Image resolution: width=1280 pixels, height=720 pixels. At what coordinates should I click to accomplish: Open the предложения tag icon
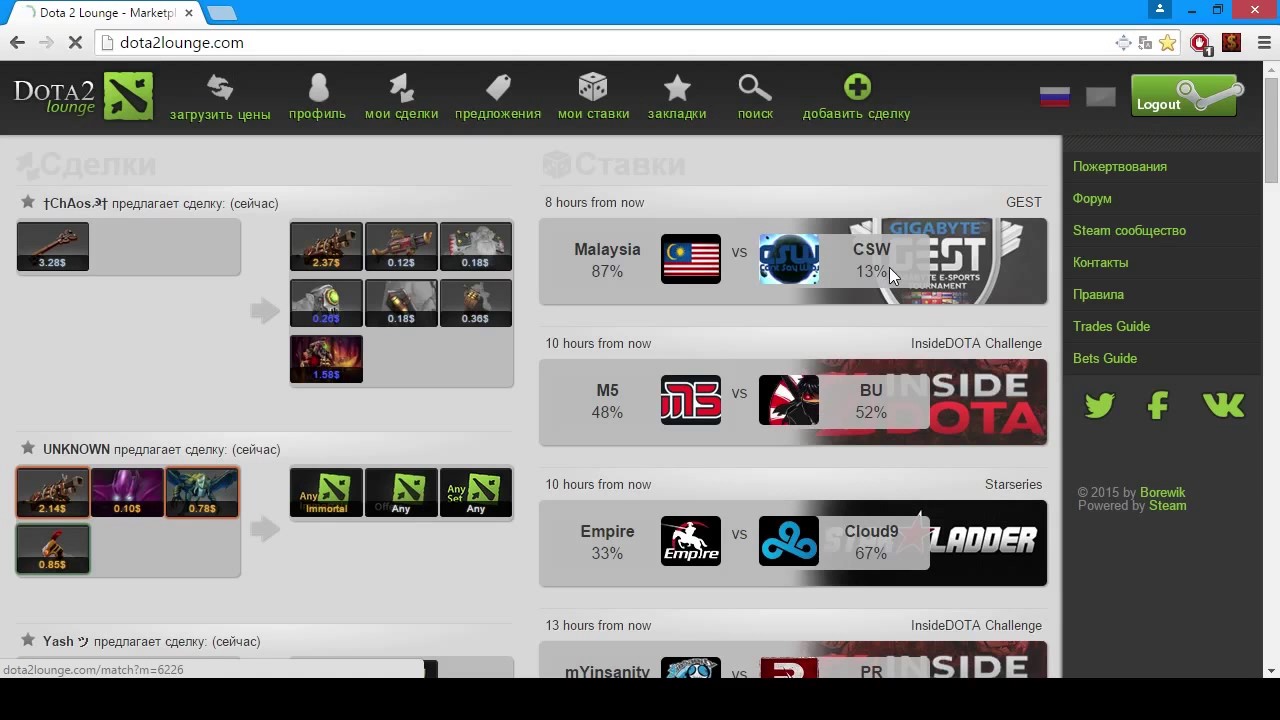(x=498, y=88)
